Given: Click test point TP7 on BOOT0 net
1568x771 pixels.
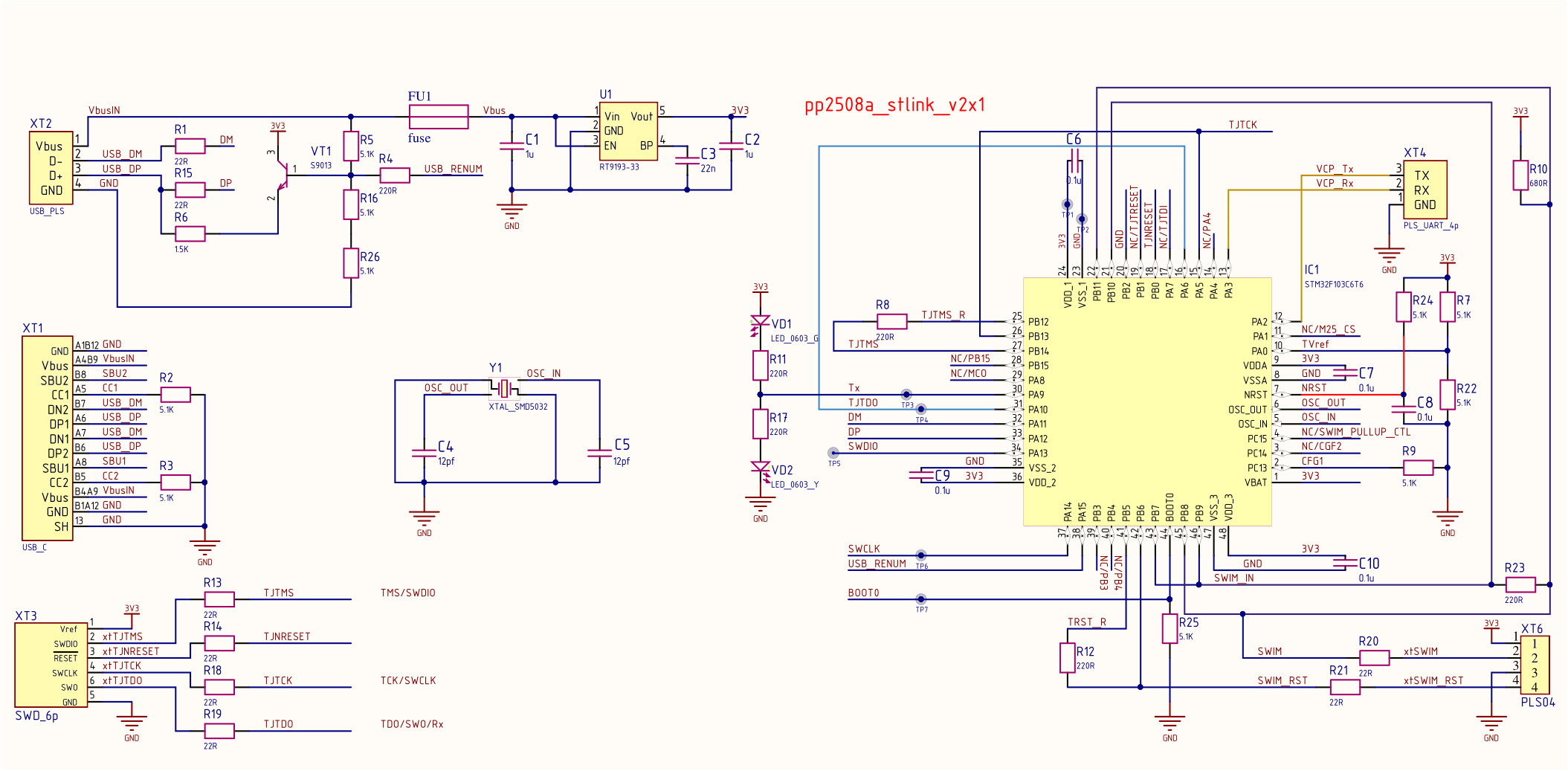Looking at the screenshot, I should (921, 599).
